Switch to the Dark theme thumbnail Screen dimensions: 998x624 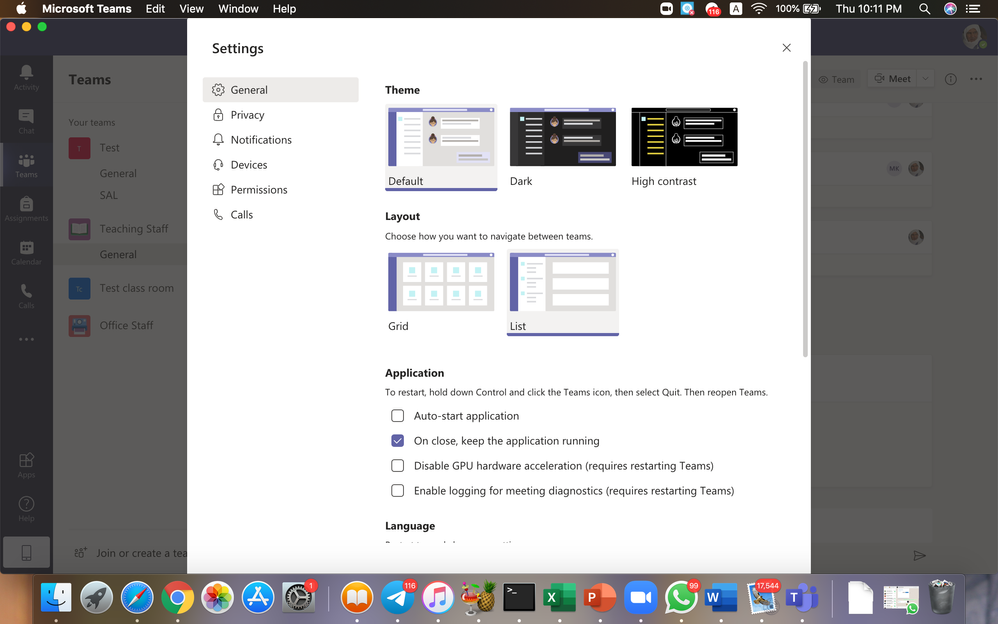(563, 137)
